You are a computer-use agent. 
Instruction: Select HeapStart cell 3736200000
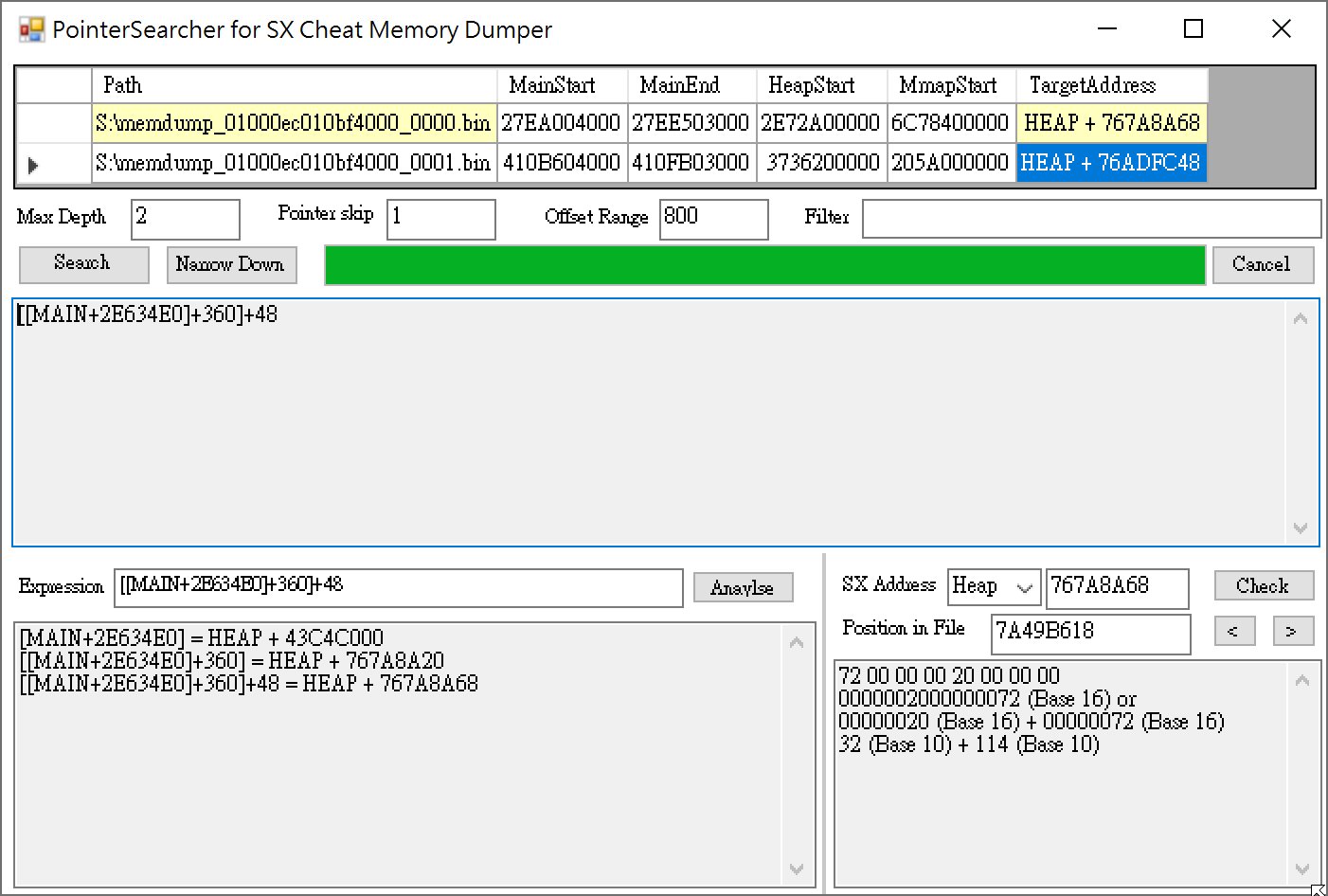822,163
